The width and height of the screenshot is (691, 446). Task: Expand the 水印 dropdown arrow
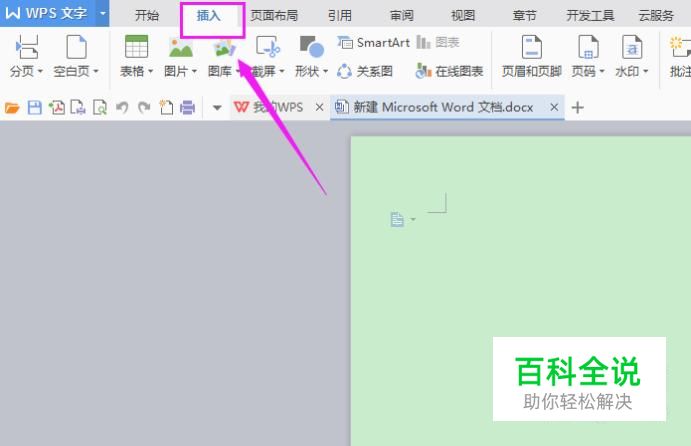click(646, 71)
